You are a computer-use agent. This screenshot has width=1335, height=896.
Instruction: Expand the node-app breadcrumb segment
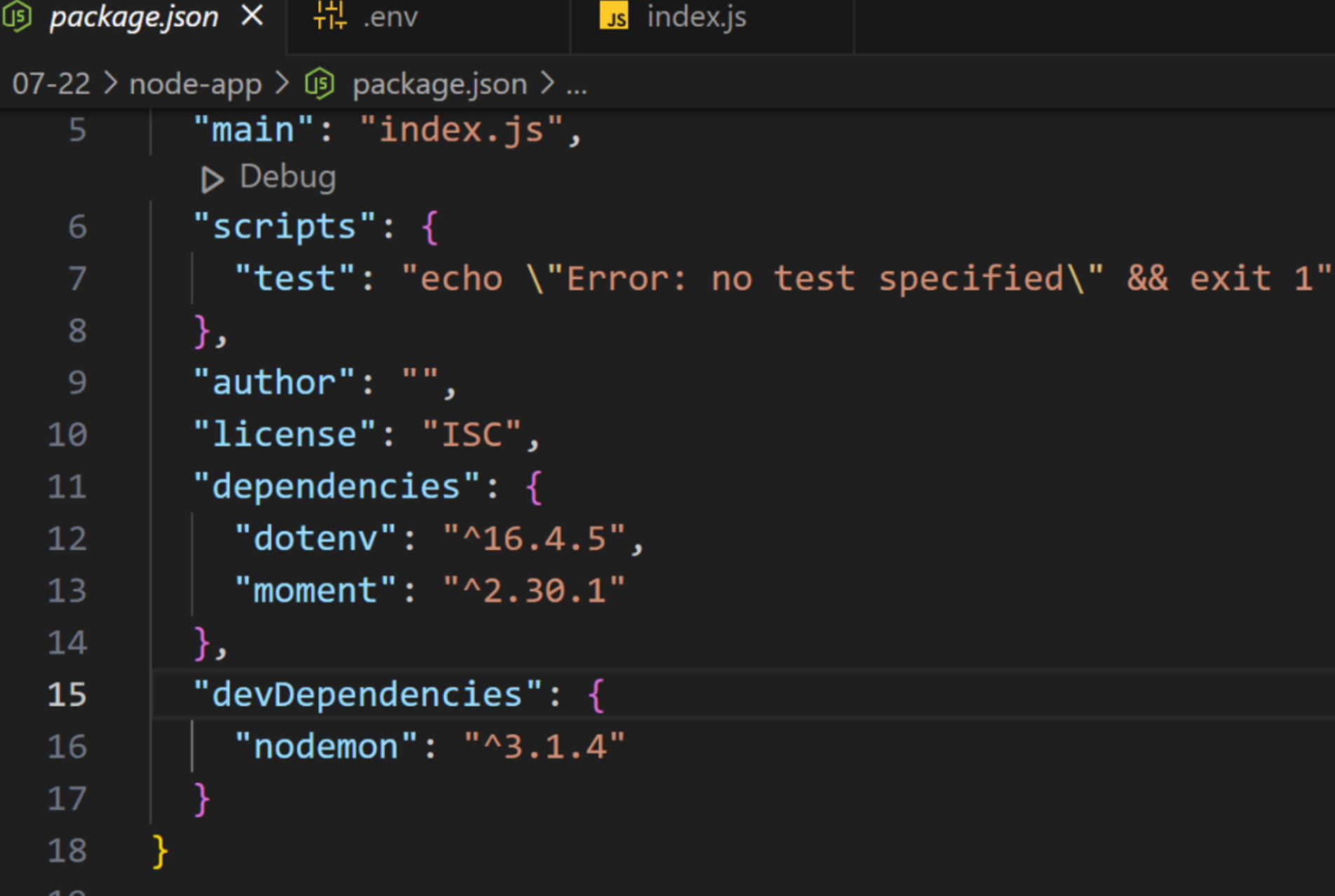point(196,85)
